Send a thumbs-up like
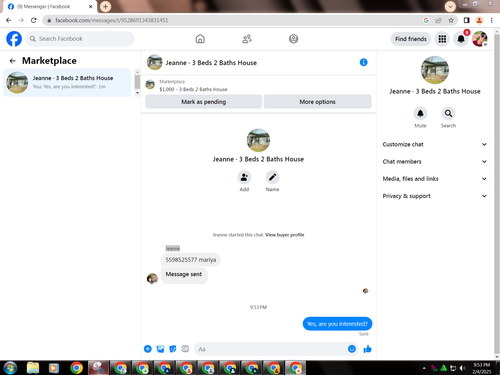 click(367, 349)
